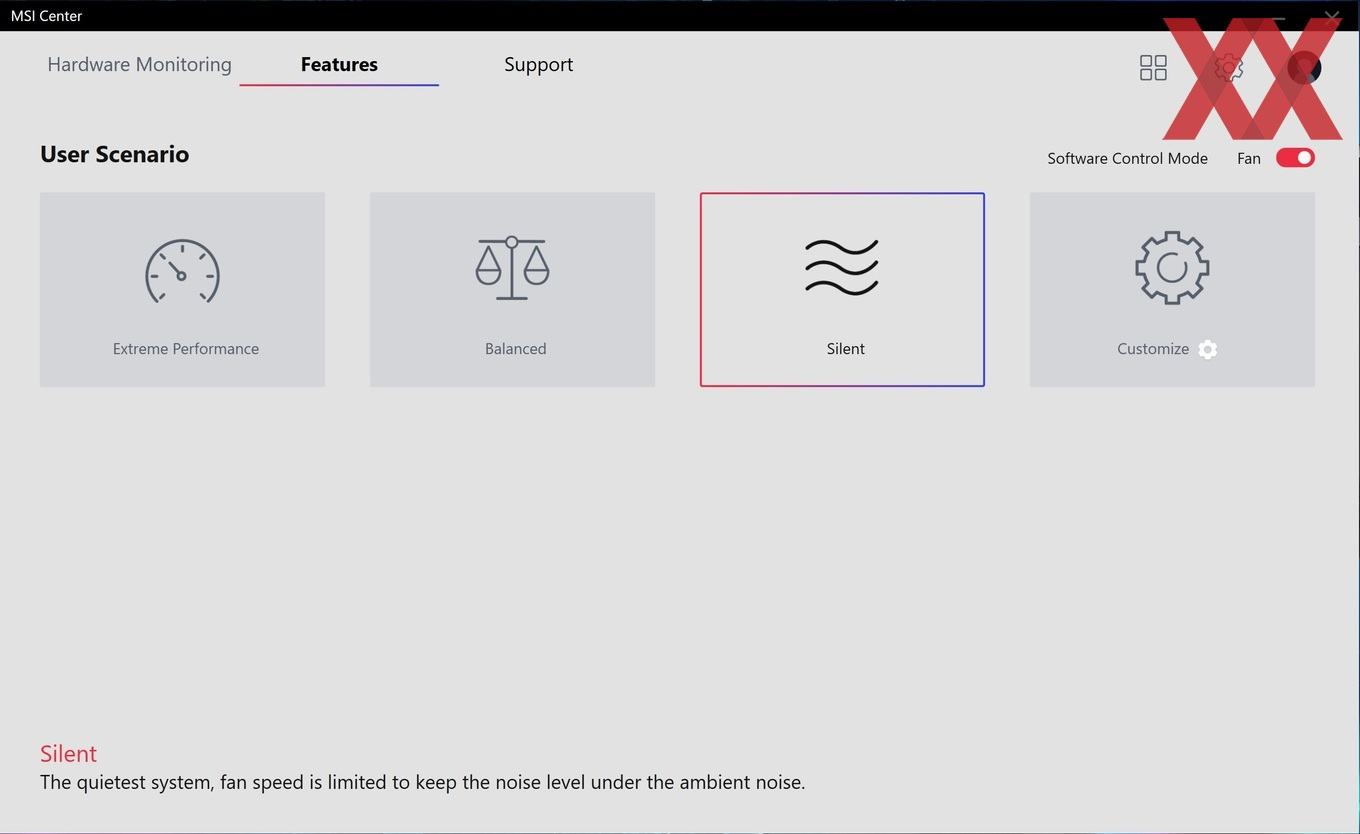
Task: Open the user profile avatar icon
Action: [1304, 67]
